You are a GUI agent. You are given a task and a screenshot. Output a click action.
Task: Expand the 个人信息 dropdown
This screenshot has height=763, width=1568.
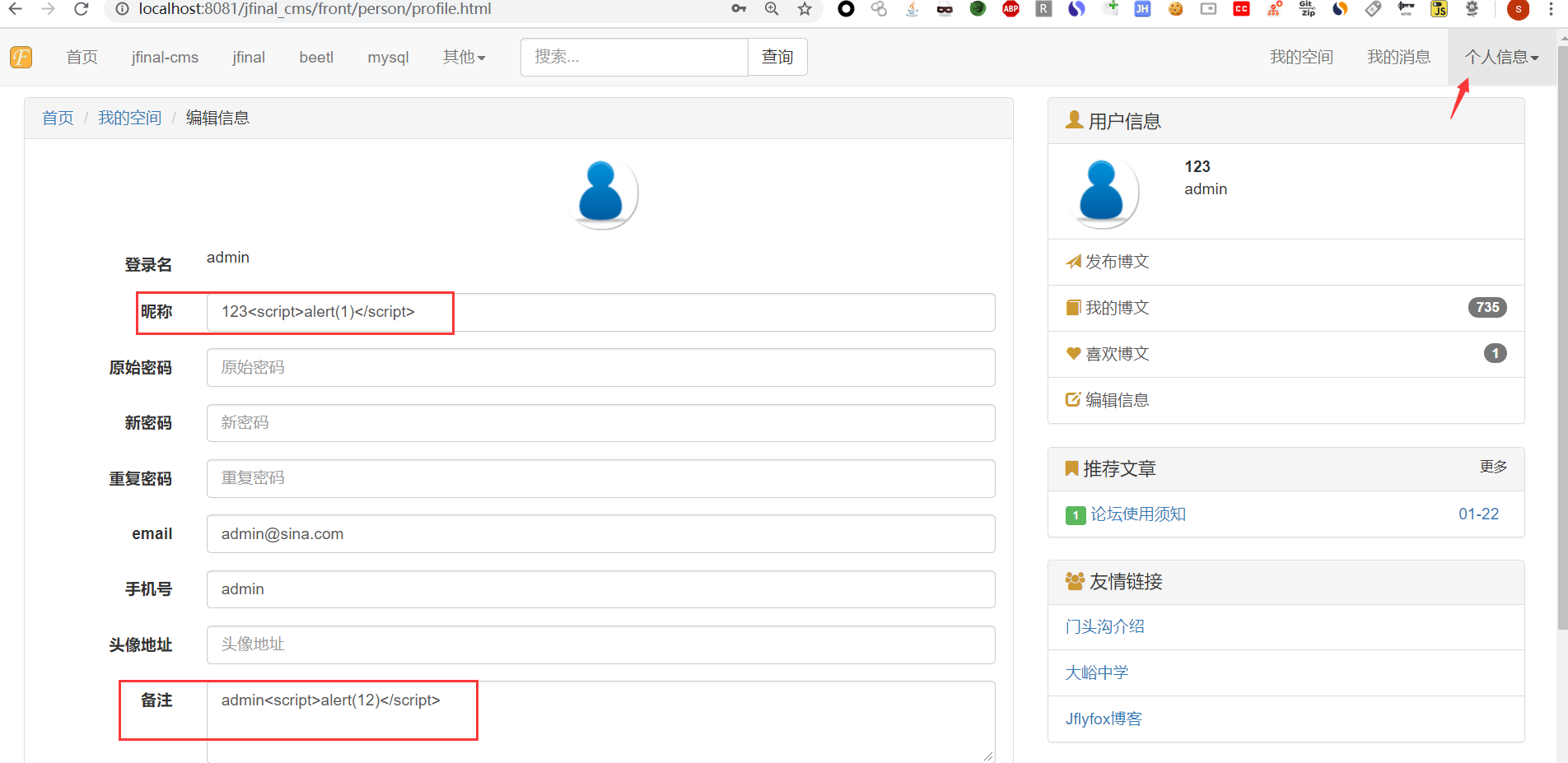click(1501, 57)
